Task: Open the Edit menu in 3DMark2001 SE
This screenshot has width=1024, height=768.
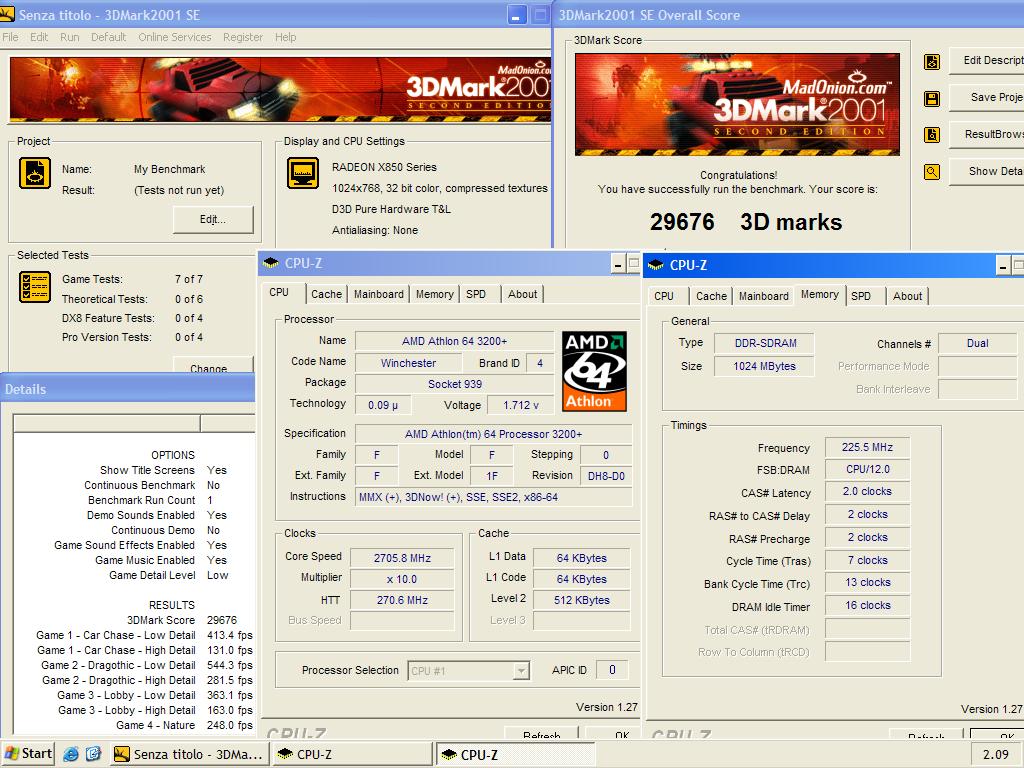Action: 39,37
